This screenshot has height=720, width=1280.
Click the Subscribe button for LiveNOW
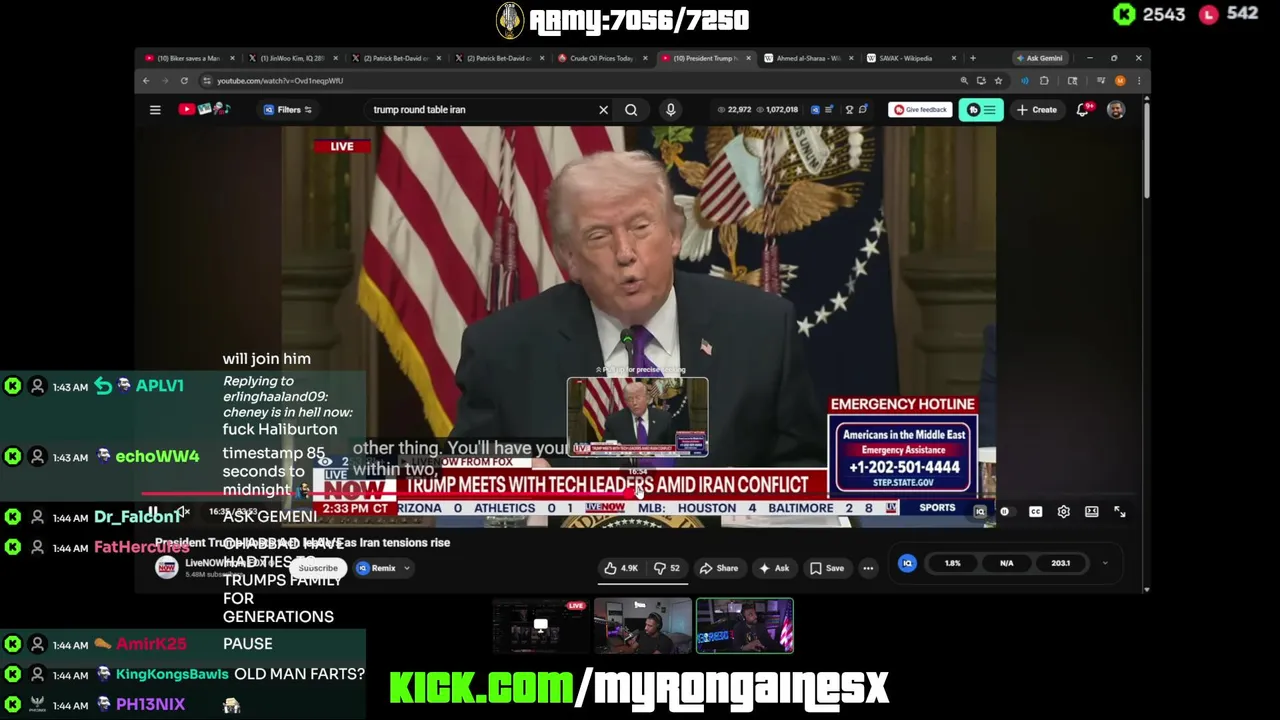pyautogui.click(x=318, y=568)
